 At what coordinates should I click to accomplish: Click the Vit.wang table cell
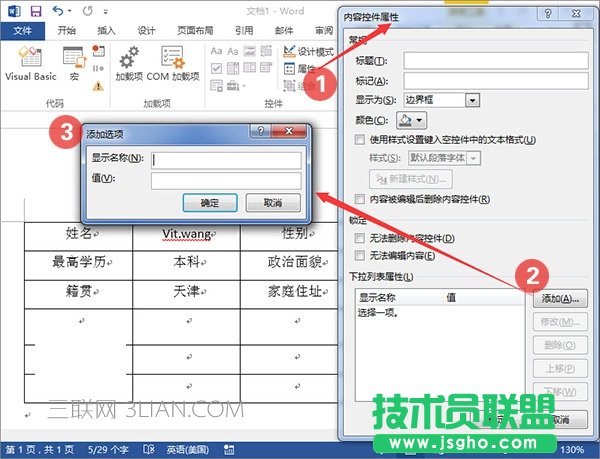186,236
